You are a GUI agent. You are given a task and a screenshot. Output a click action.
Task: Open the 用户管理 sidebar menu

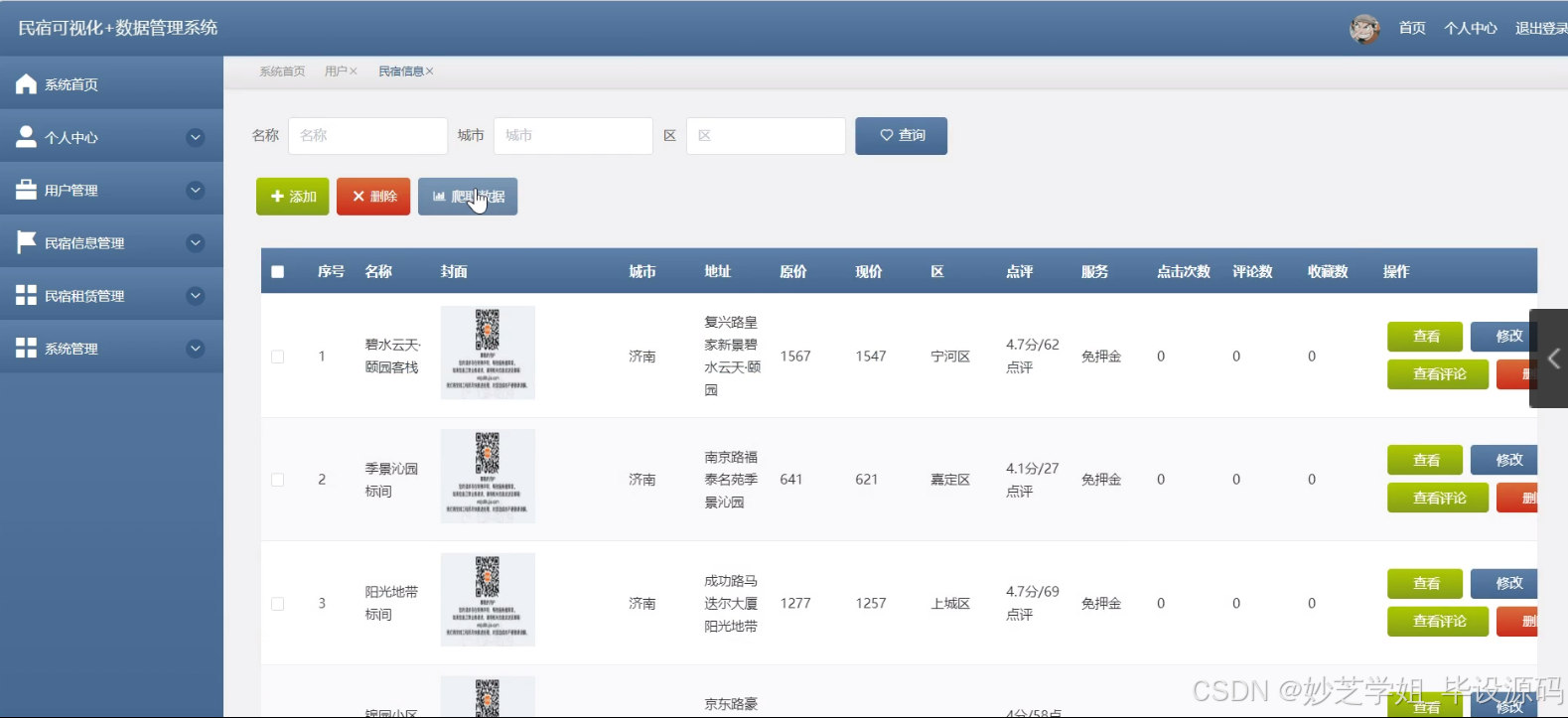point(111,189)
